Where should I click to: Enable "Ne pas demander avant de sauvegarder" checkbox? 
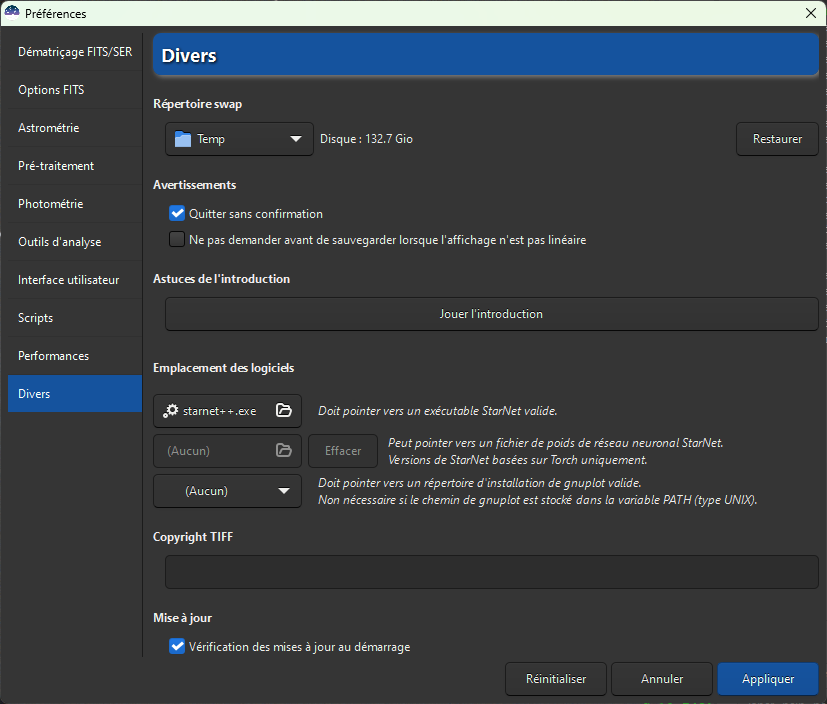tap(178, 240)
